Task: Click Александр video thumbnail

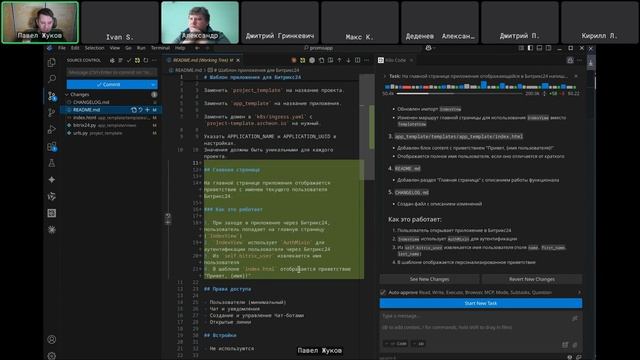Action: pos(200,22)
